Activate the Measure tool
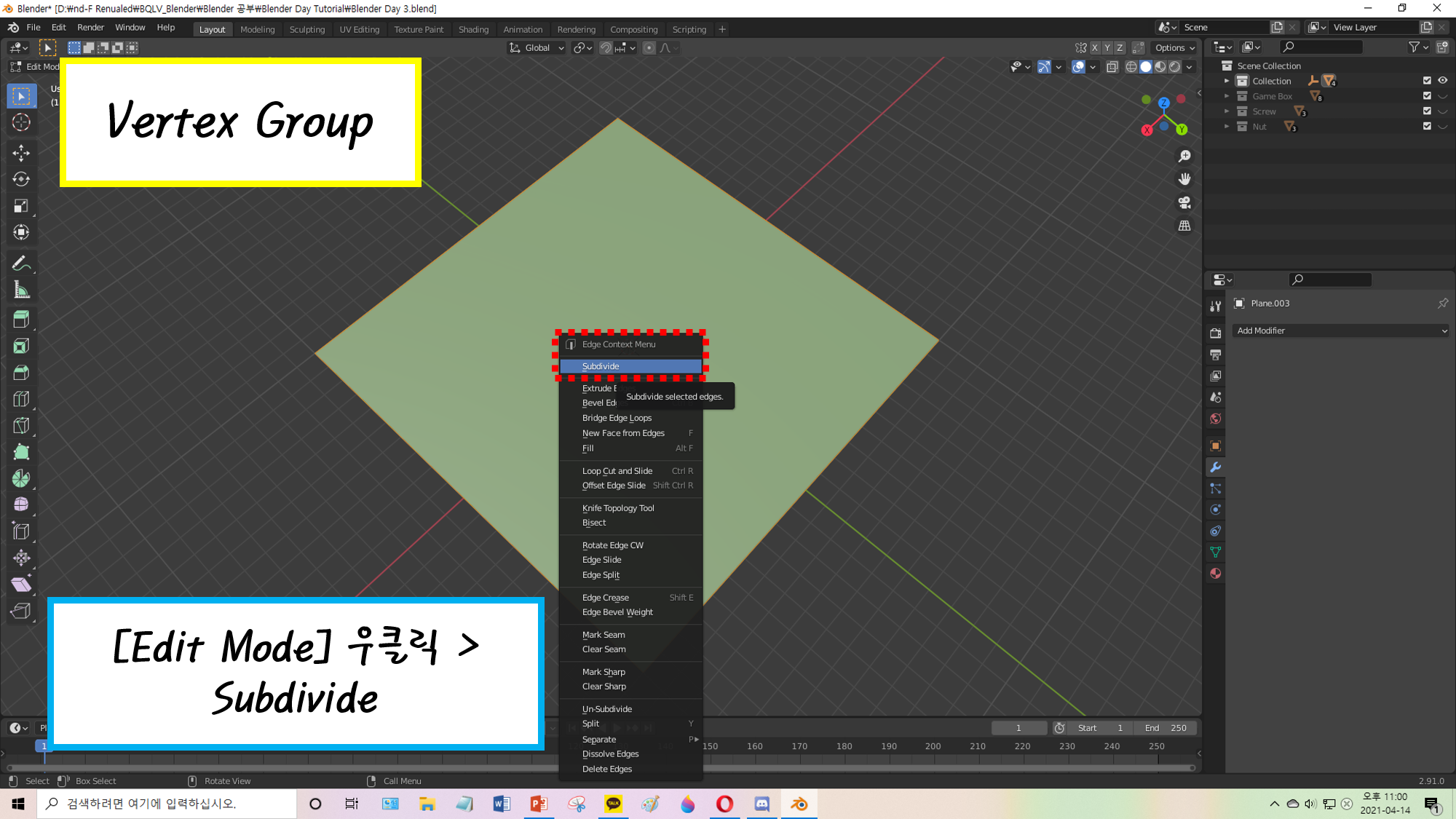1456x819 pixels. pyautogui.click(x=21, y=290)
